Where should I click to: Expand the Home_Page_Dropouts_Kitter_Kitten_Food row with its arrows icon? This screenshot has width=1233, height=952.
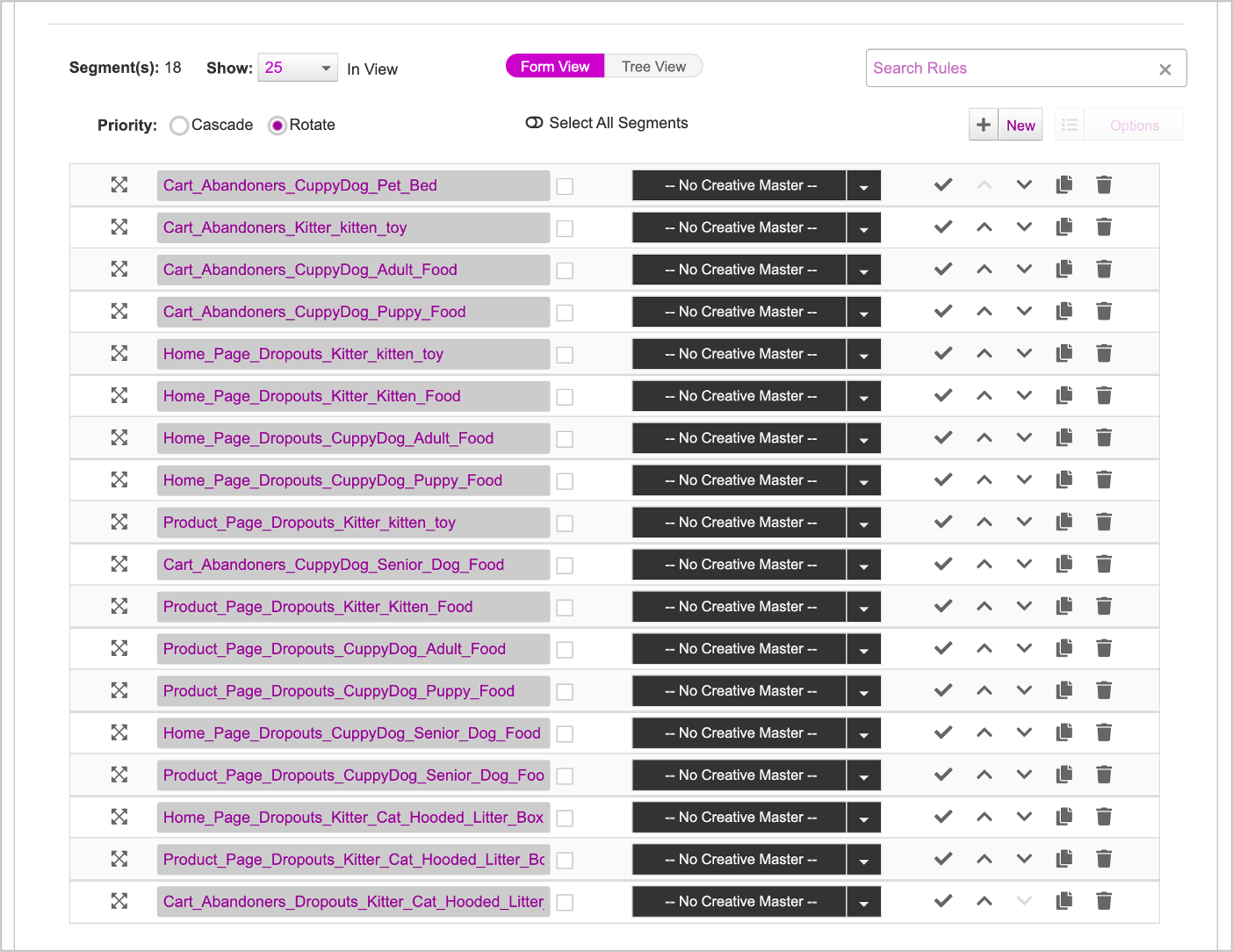tap(119, 395)
